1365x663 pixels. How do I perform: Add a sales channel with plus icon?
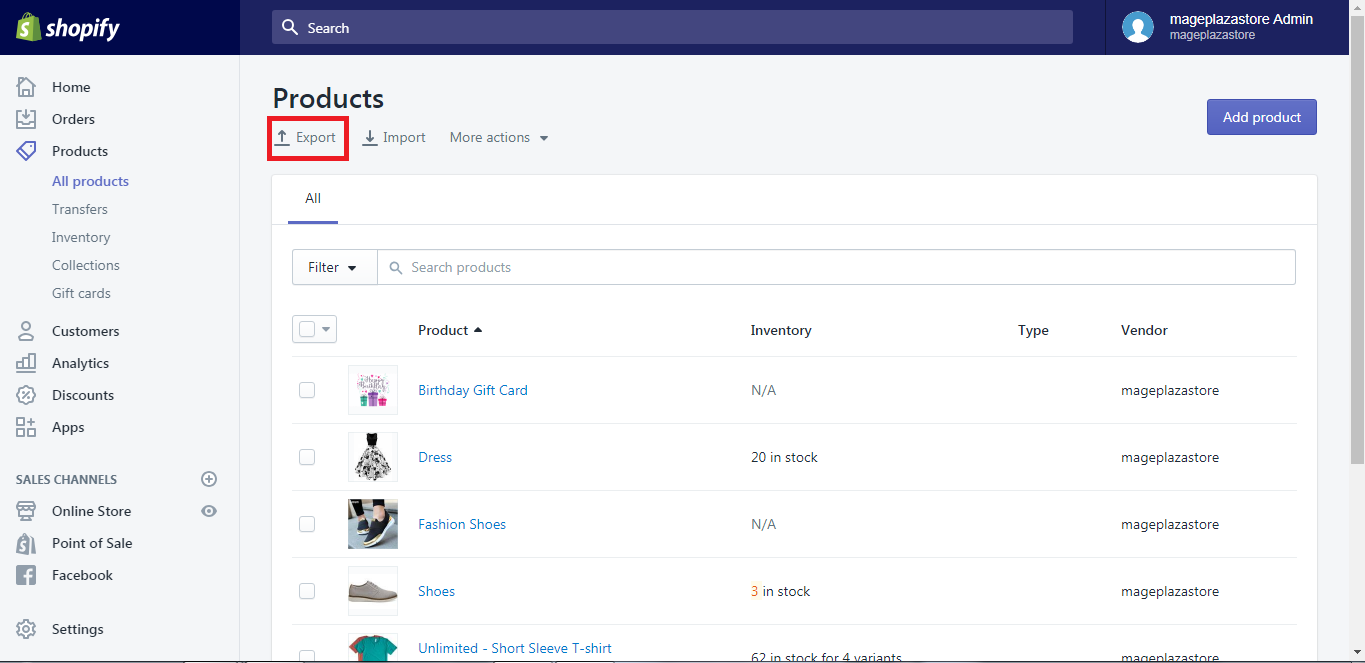click(209, 479)
